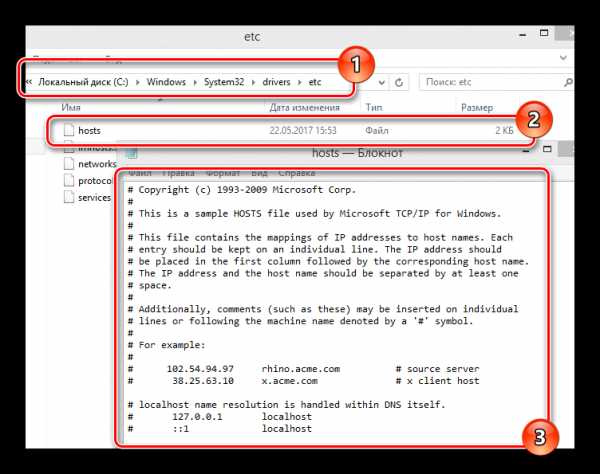Click '38.25.63.10' in the hosts text
This screenshot has width=600, height=474.
tap(203, 381)
